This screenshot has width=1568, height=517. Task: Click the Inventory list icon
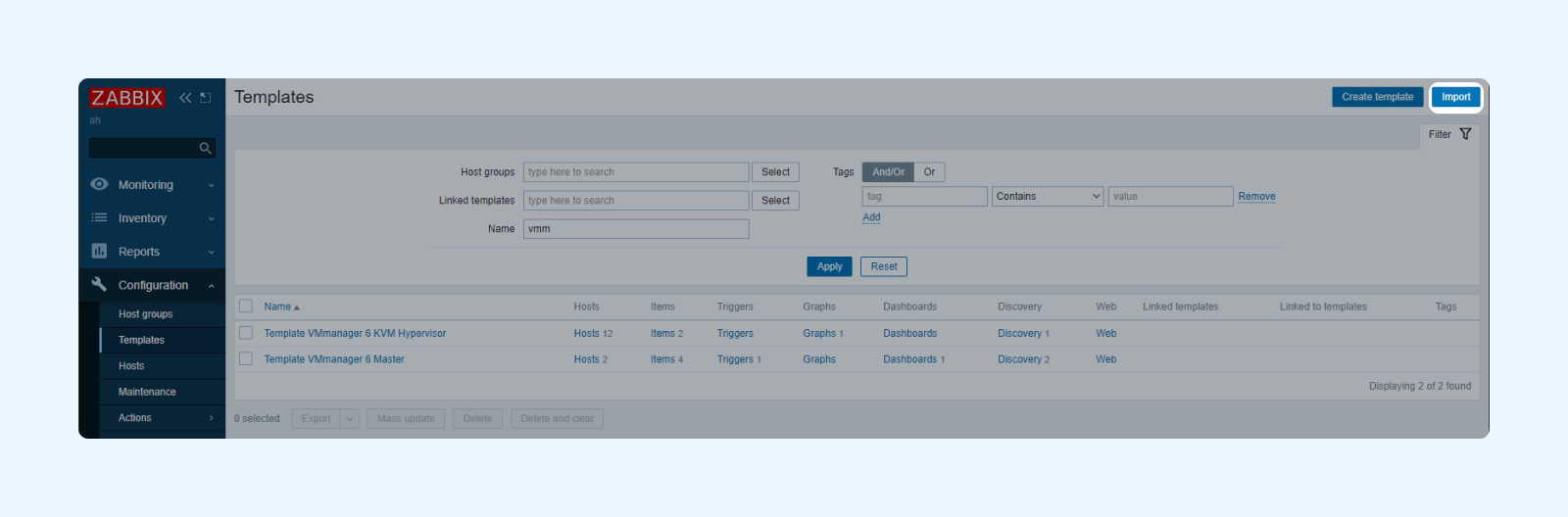pos(99,217)
